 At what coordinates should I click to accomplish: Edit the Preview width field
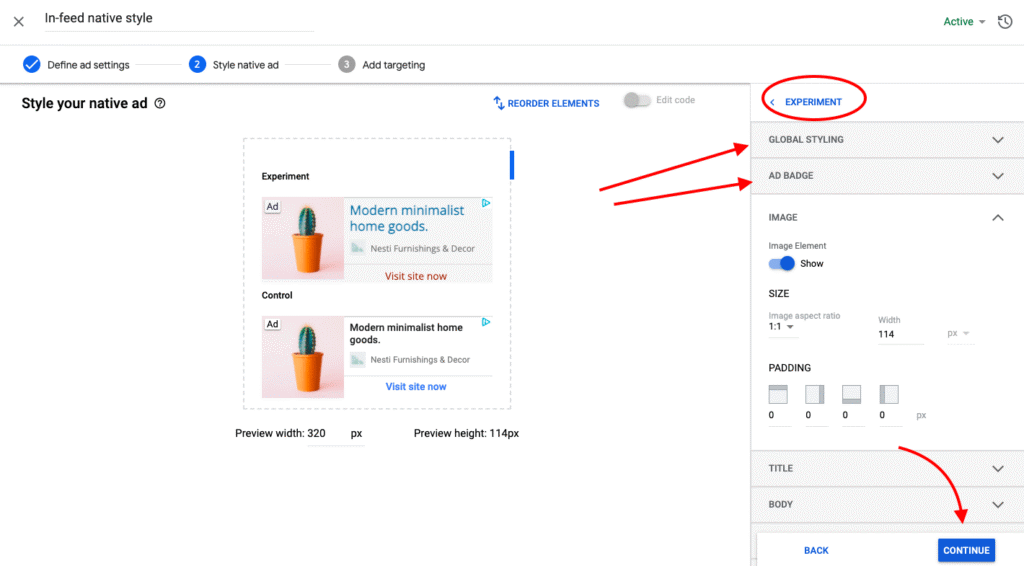click(x=336, y=433)
